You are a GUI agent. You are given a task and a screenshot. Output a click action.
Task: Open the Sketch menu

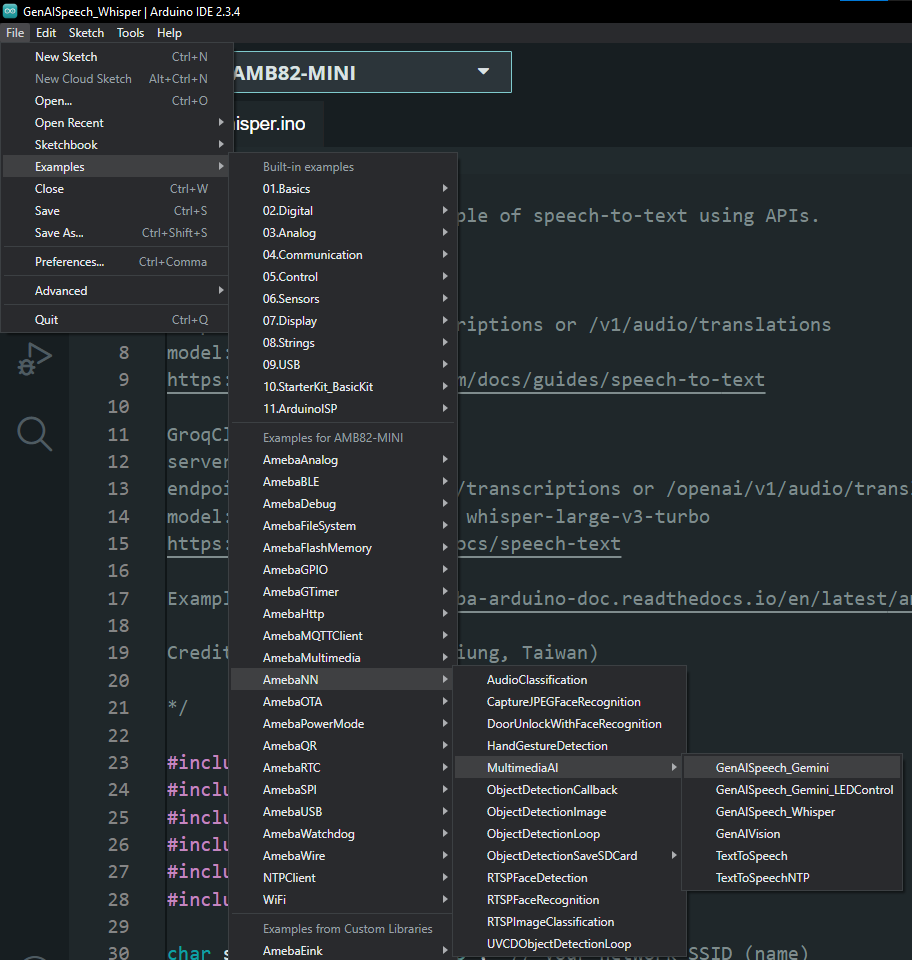point(86,33)
